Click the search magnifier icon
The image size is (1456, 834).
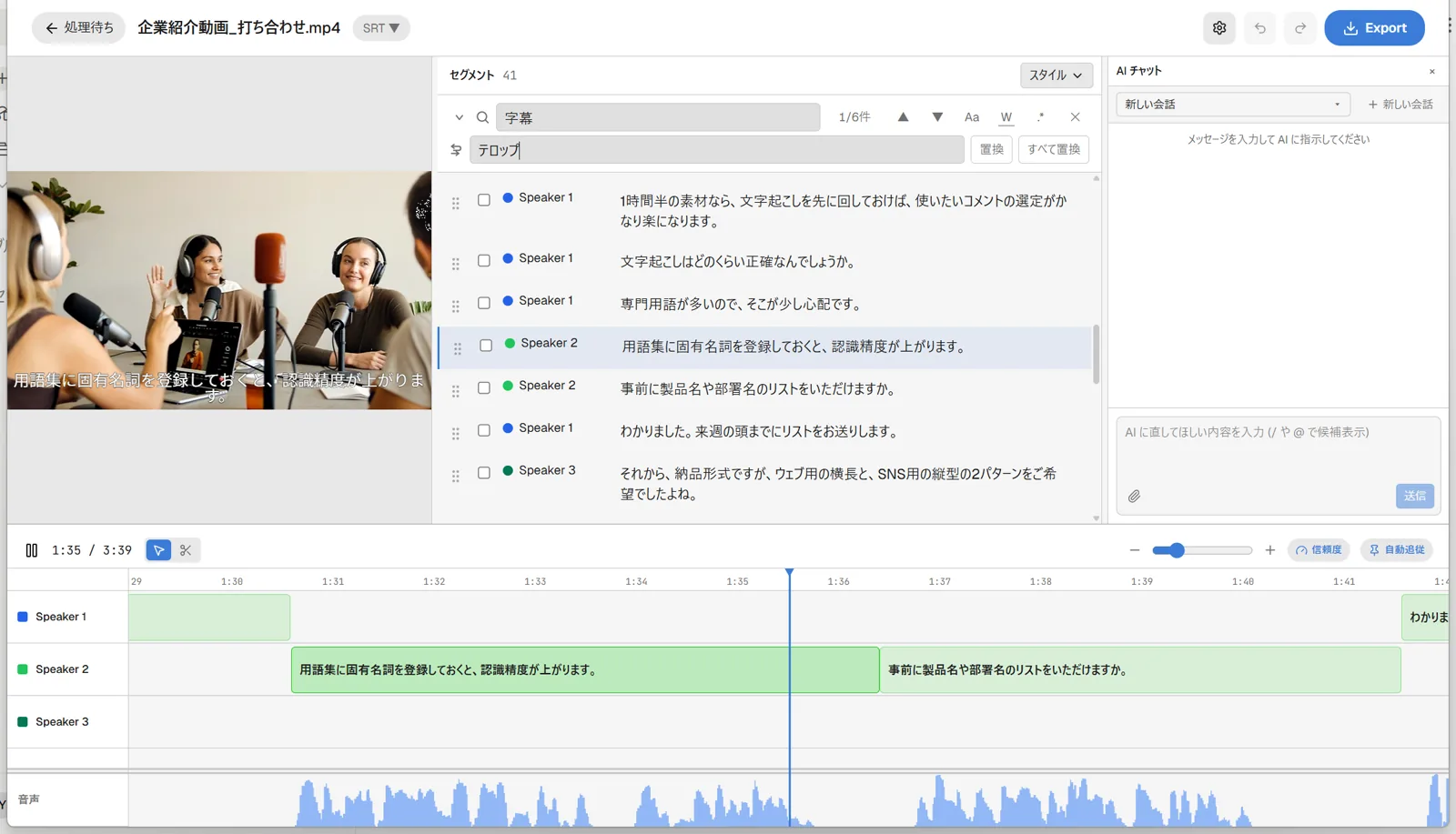click(482, 117)
